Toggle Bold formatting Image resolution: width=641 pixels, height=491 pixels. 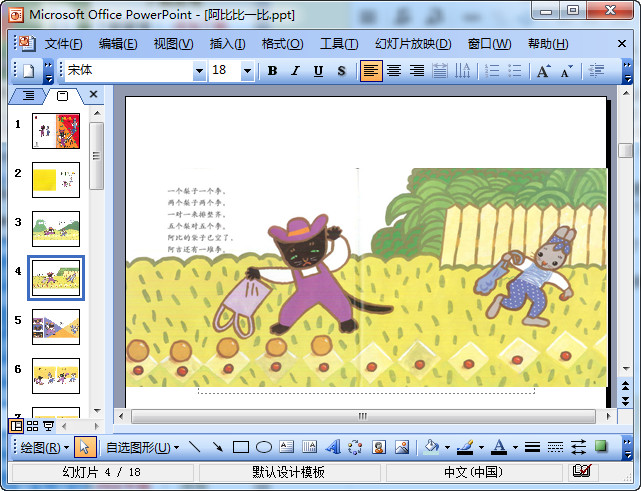[272, 71]
